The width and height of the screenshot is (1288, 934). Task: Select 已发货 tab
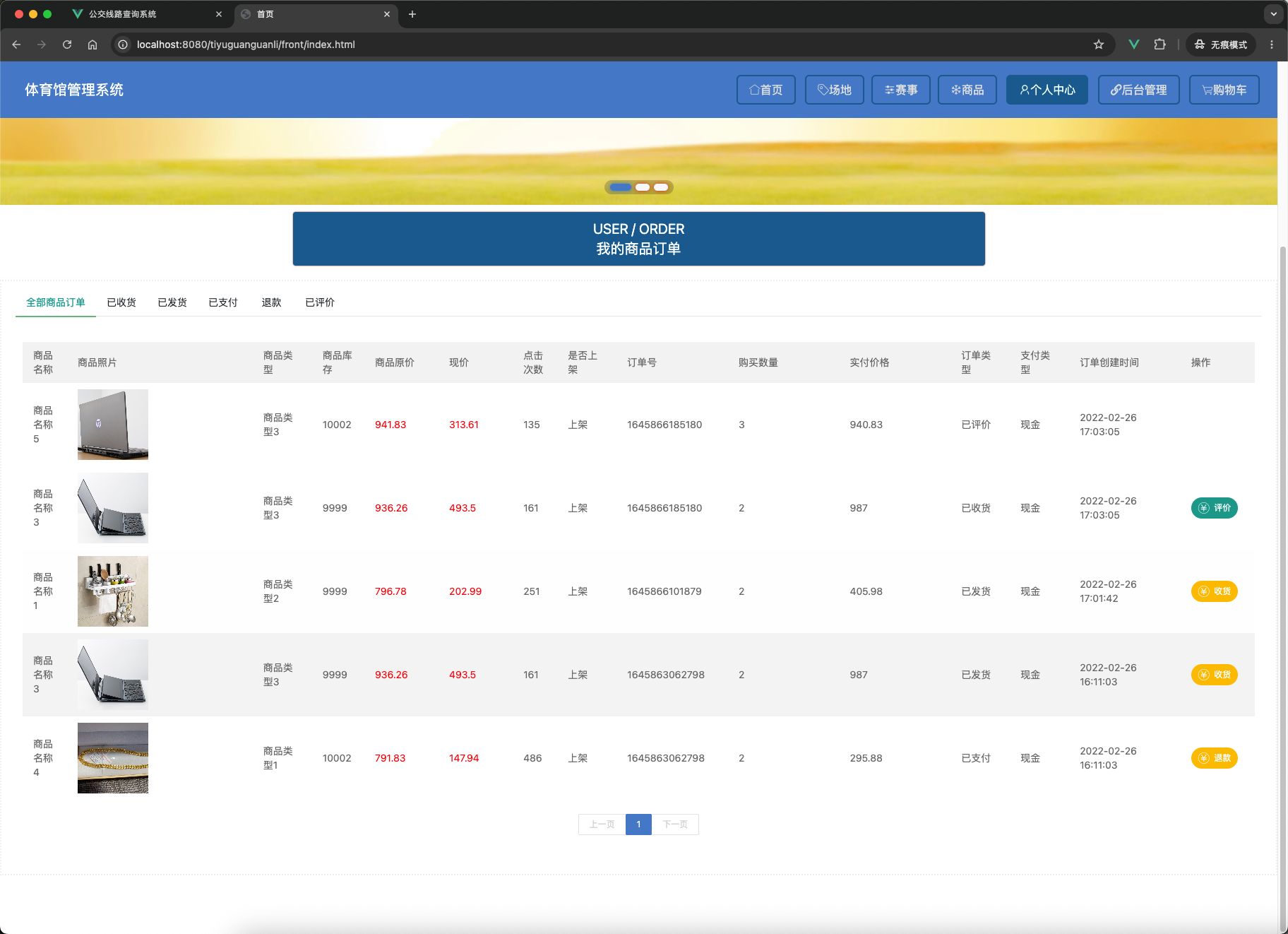click(172, 302)
